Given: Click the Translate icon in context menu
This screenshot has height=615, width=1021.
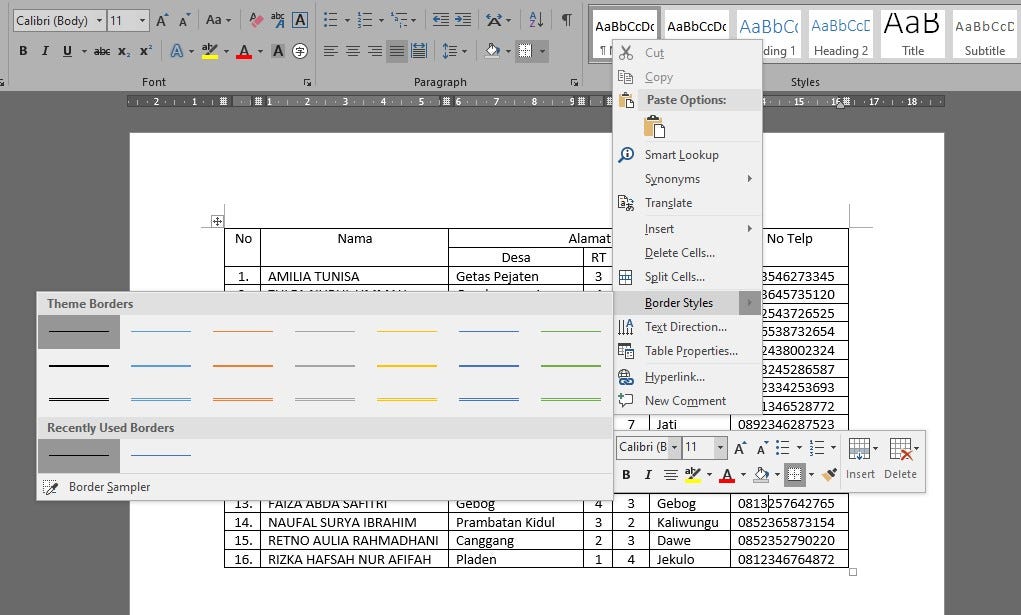Looking at the screenshot, I should click(626, 203).
